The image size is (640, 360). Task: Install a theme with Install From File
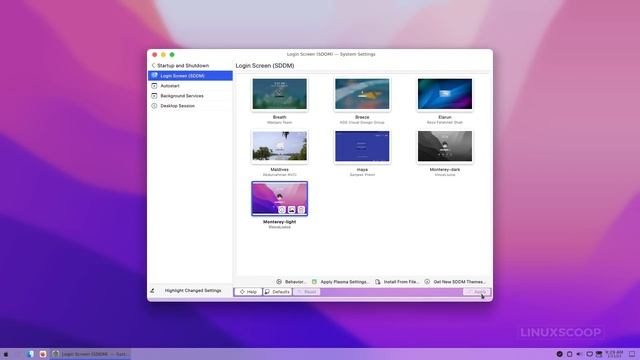(x=397, y=282)
